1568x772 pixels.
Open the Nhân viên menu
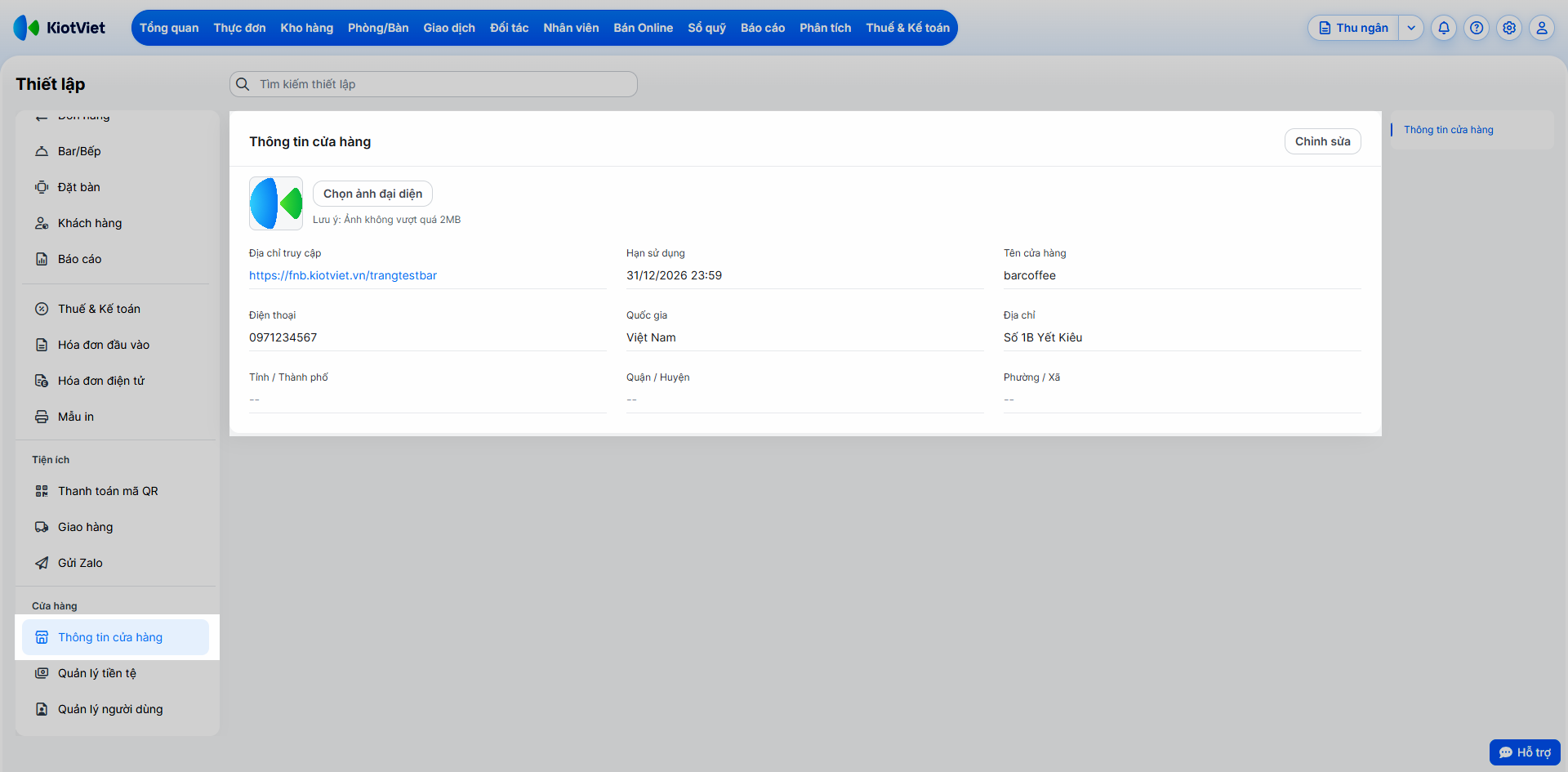(x=571, y=28)
